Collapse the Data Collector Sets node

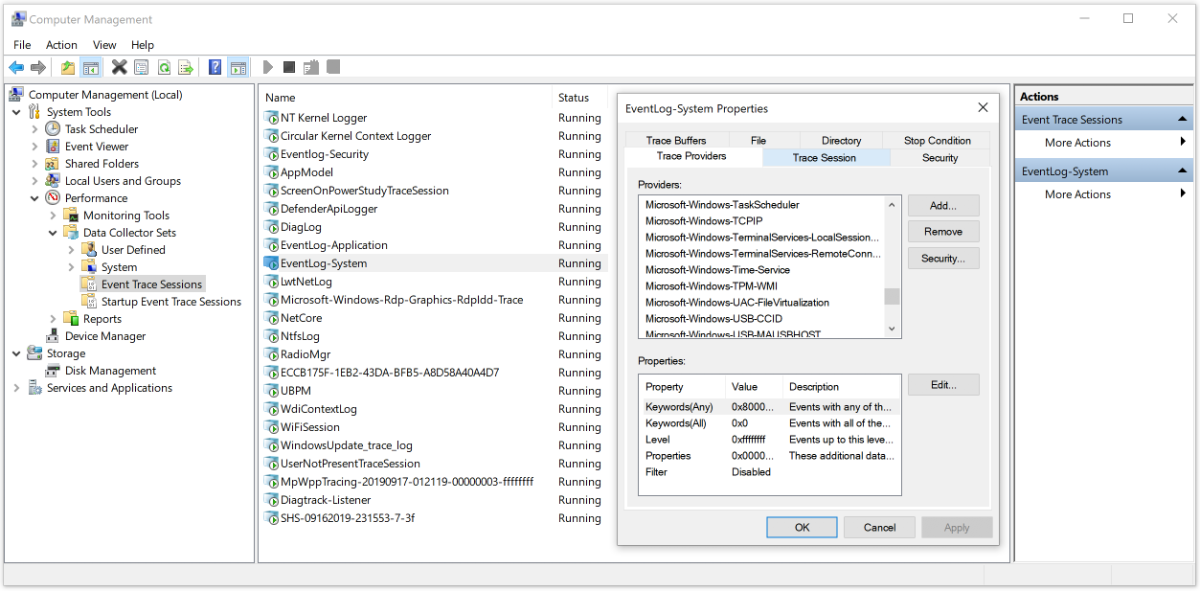coord(53,233)
